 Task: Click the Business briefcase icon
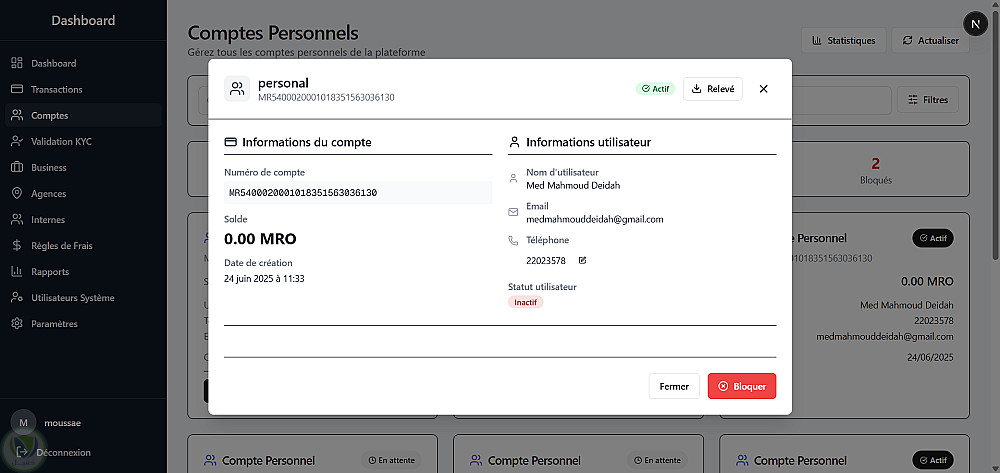17,167
